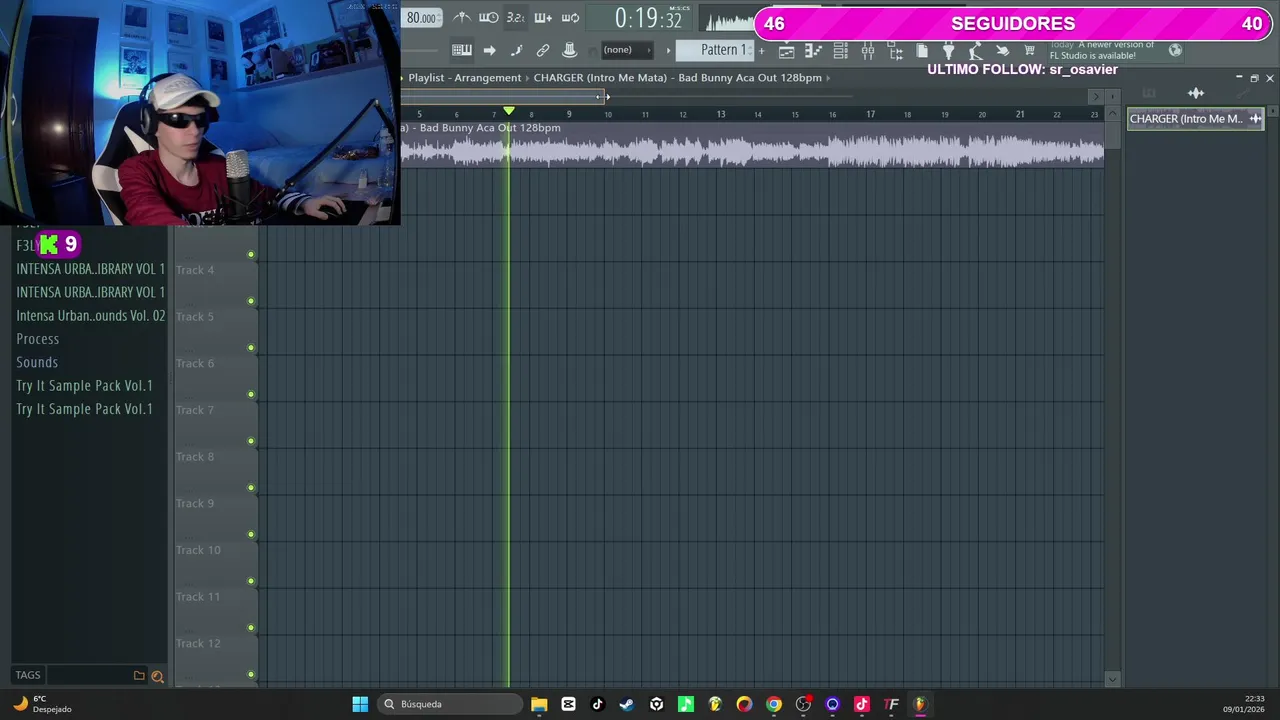
Task: Click Playlist in the breadcrumb title
Action: tap(426, 77)
